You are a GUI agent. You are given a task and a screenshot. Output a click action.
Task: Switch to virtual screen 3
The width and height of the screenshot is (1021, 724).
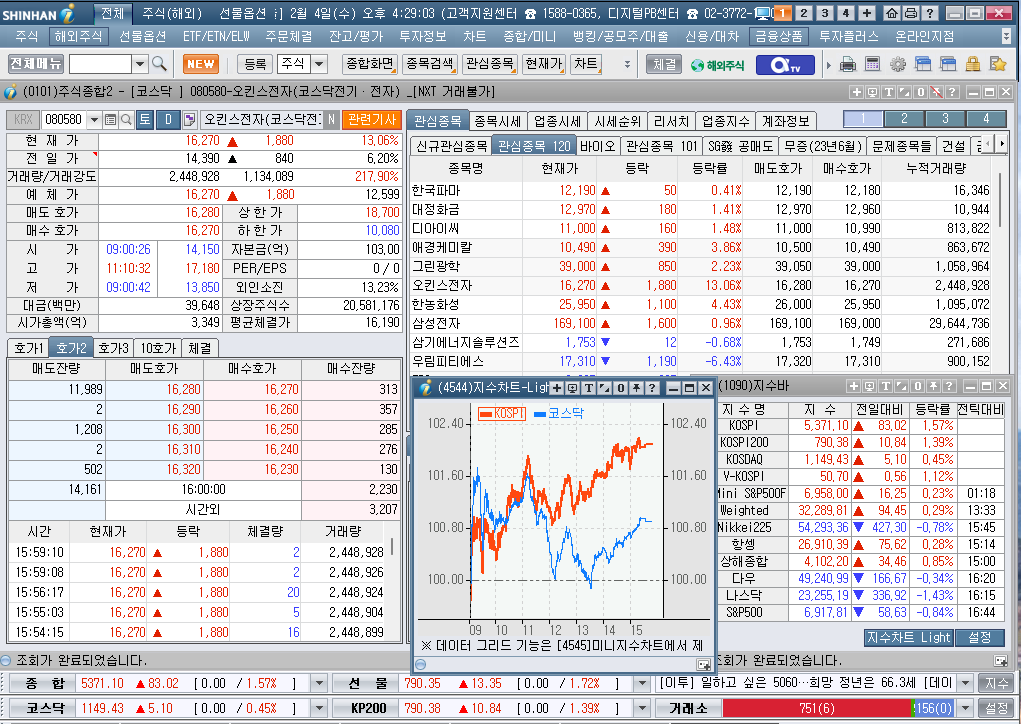(x=825, y=13)
